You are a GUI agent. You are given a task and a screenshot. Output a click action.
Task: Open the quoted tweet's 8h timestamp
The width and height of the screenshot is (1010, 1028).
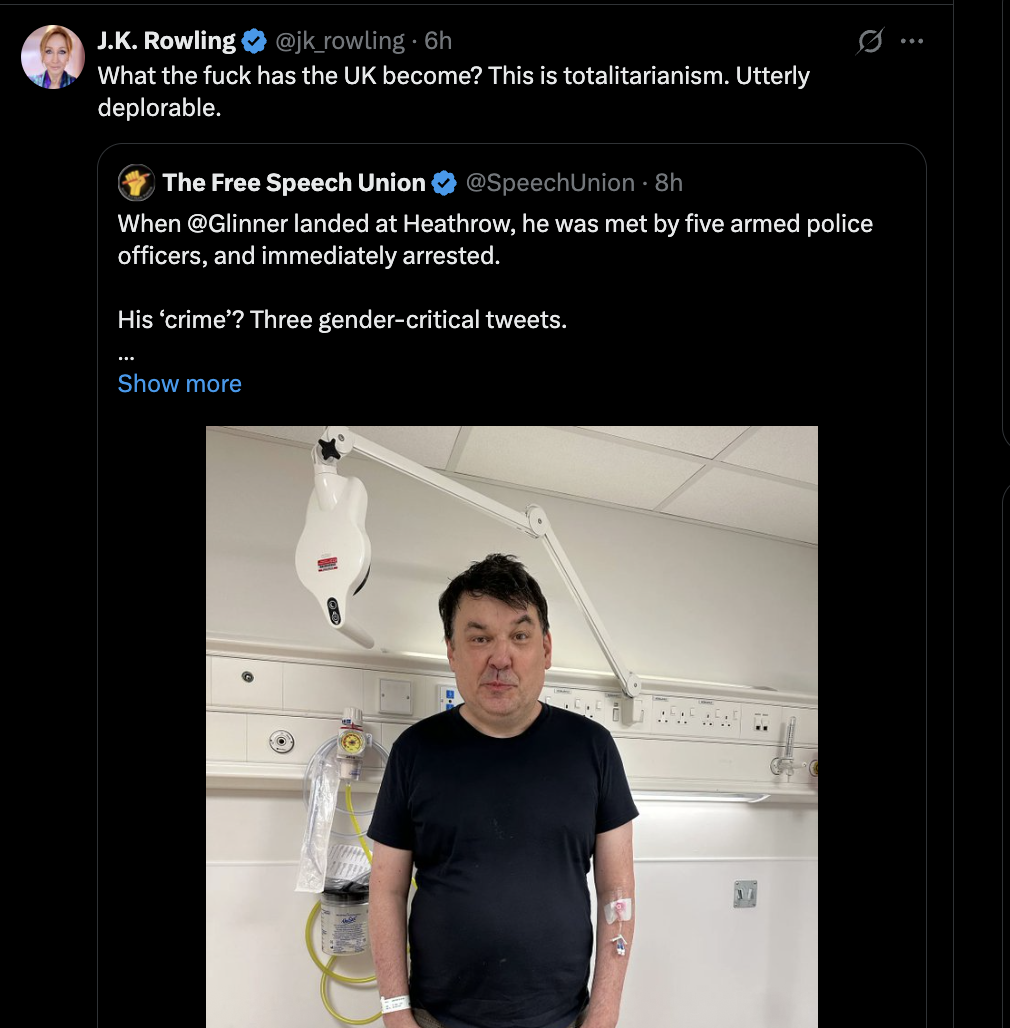pos(669,183)
